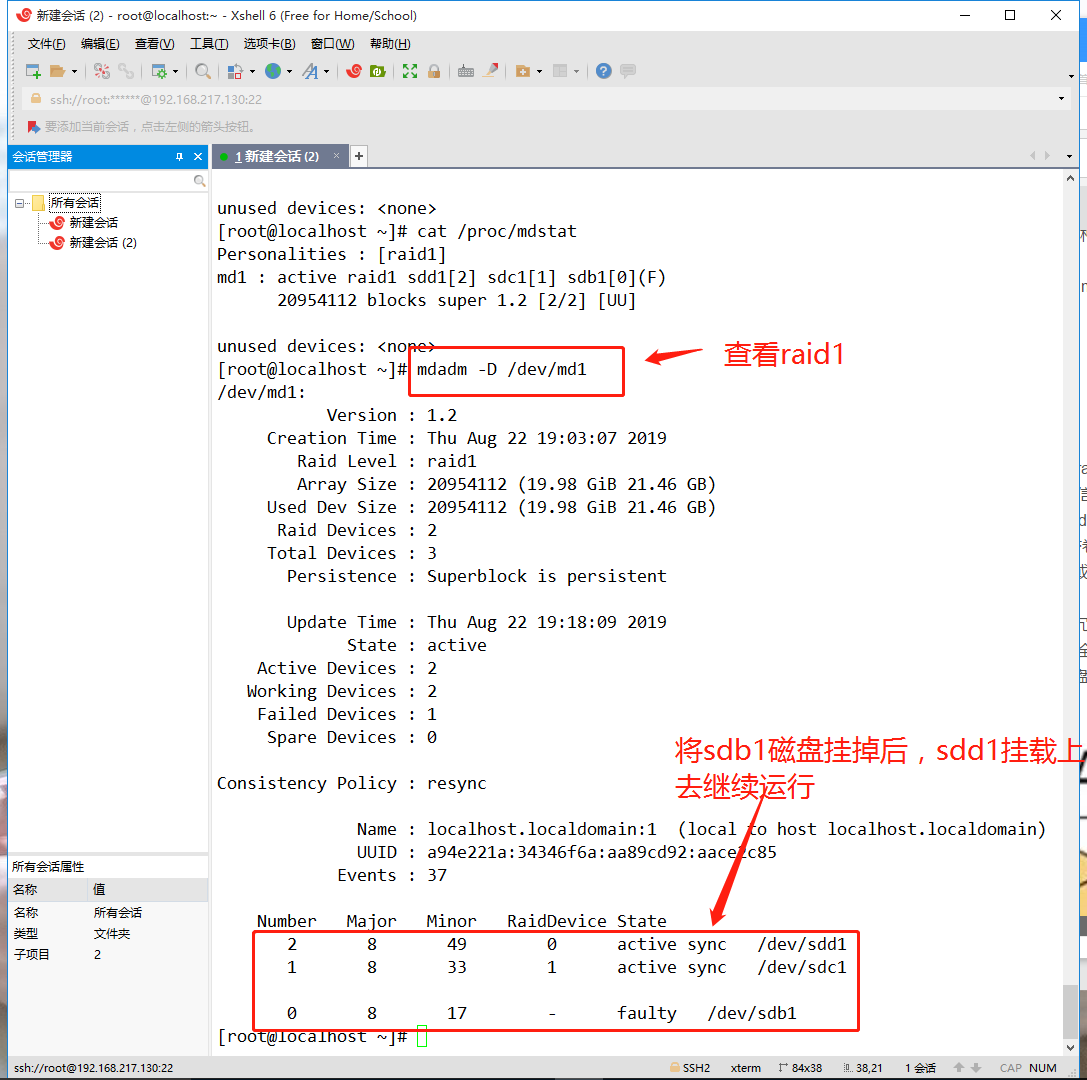Screen dimensions: 1087x1080
Task: Click the 值 column header in properties
Action: pos(148,890)
